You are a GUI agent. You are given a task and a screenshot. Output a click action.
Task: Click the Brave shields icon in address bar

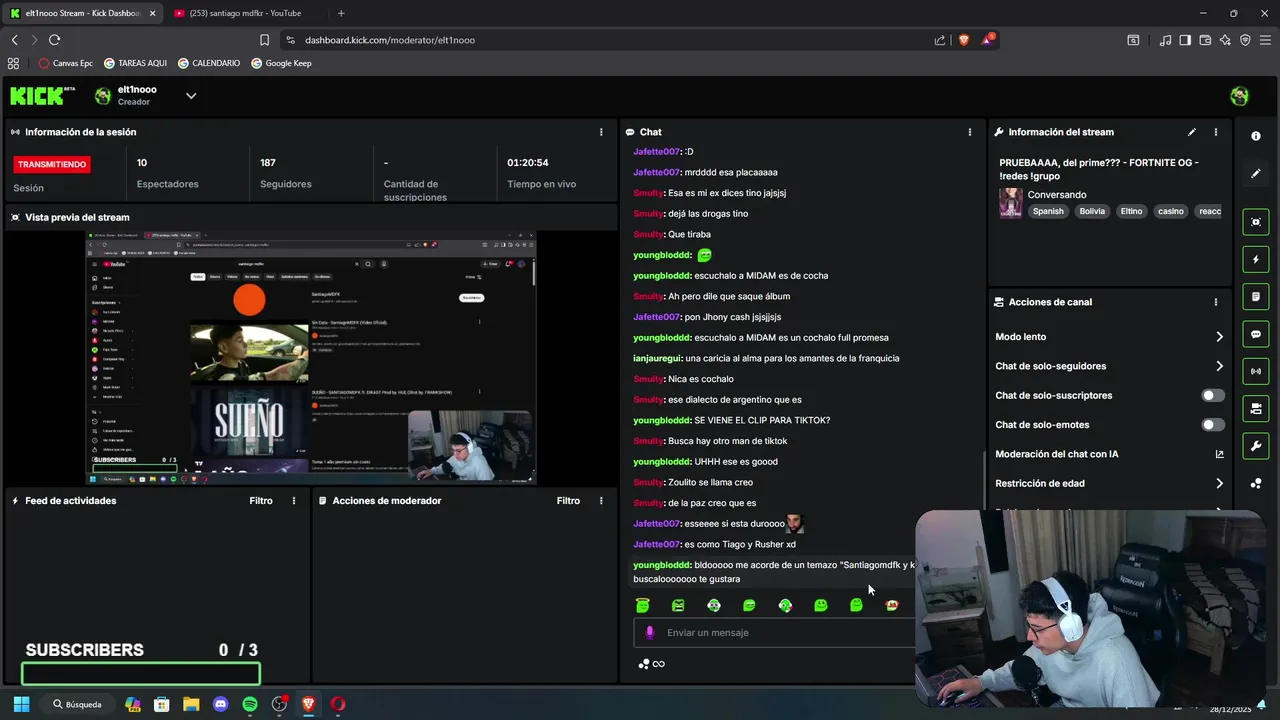click(x=964, y=40)
